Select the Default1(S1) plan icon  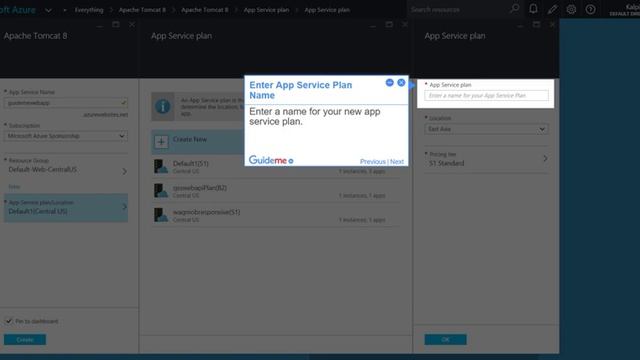[x=161, y=166]
